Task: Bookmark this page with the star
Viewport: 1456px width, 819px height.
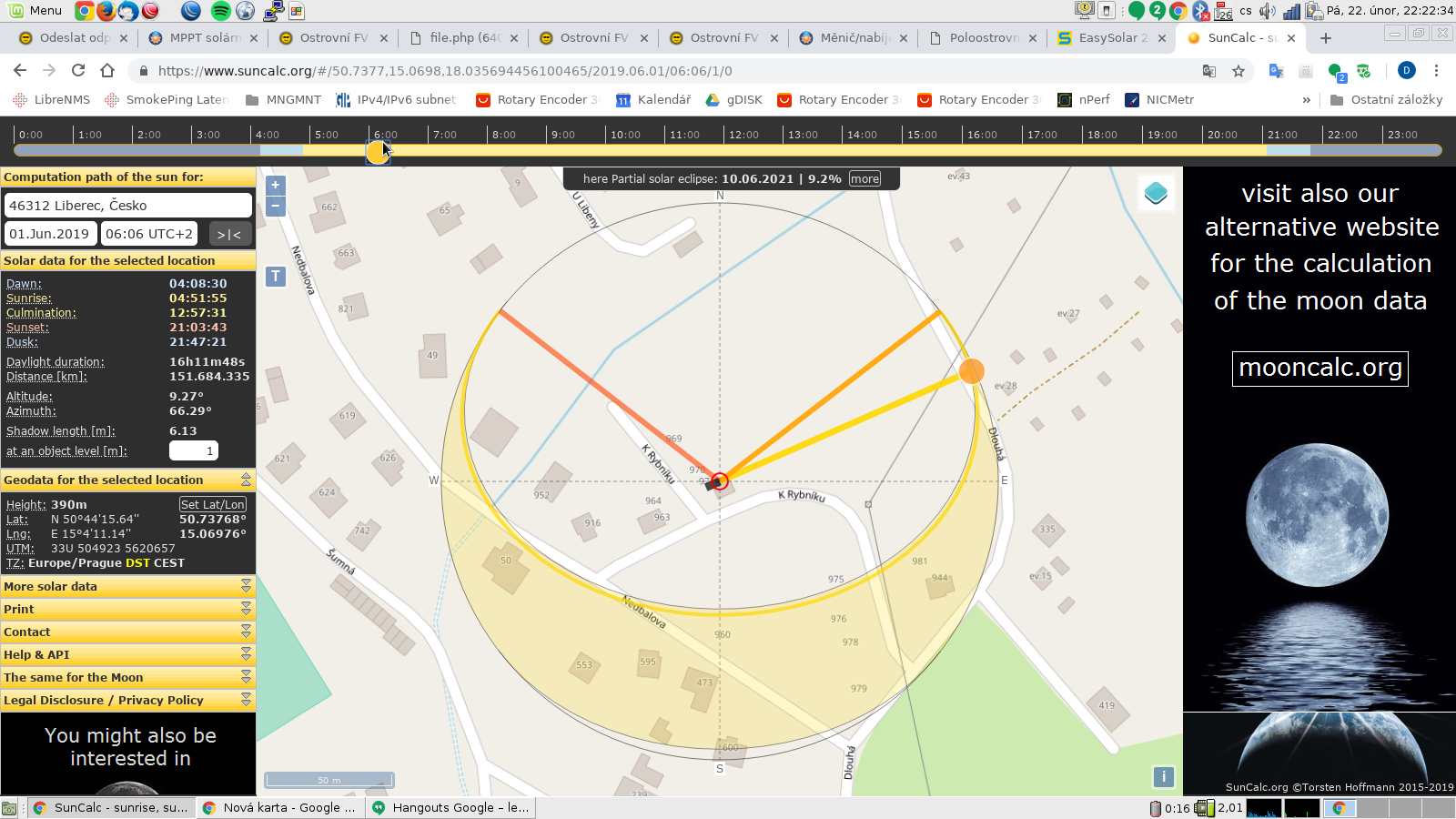Action: (1239, 71)
